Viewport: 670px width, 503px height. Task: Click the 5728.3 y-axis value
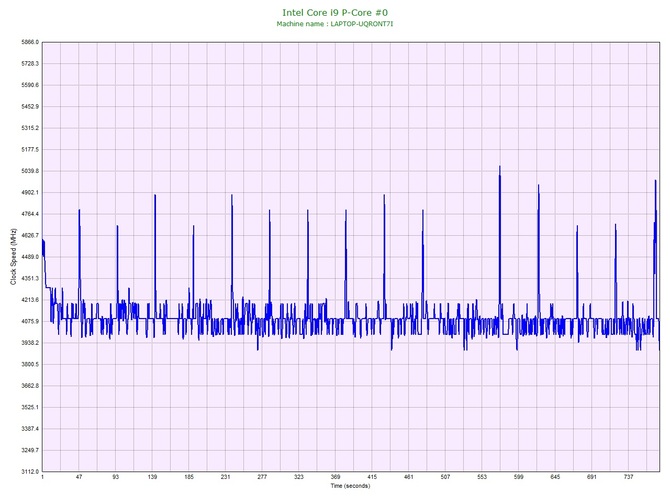tap(30, 64)
